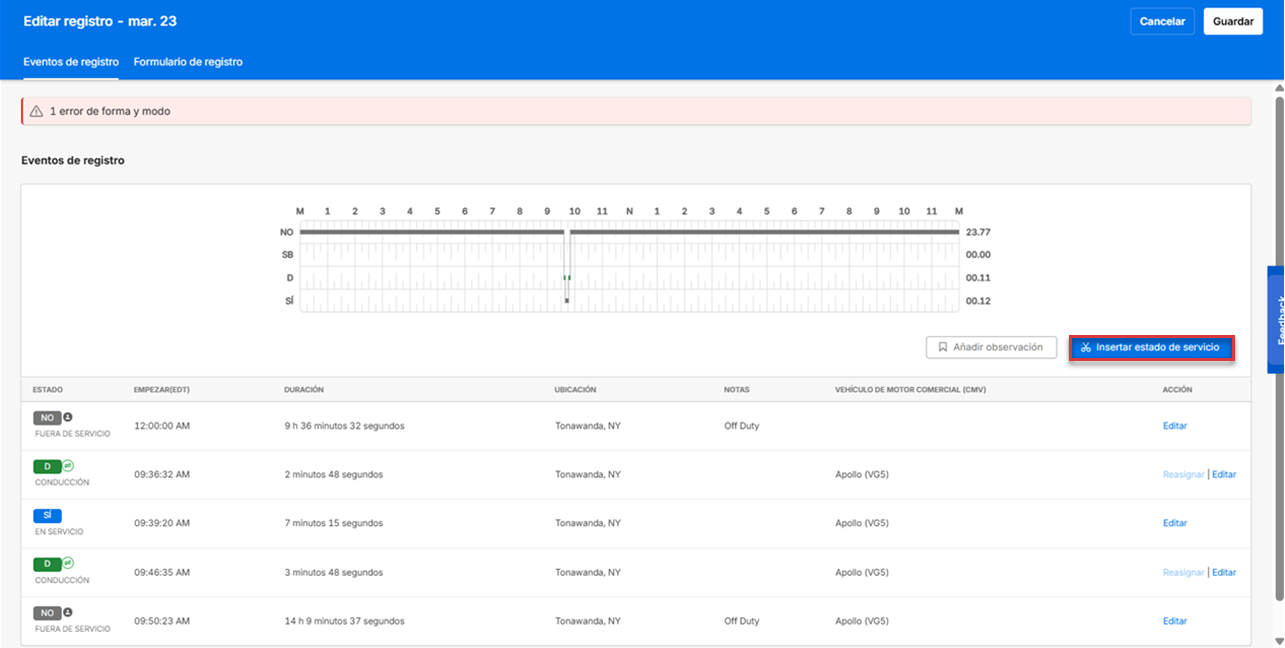Click Reasignar for the 09:36:32 conducción event
The image size is (1285, 648).
pyautogui.click(x=1183, y=474)
